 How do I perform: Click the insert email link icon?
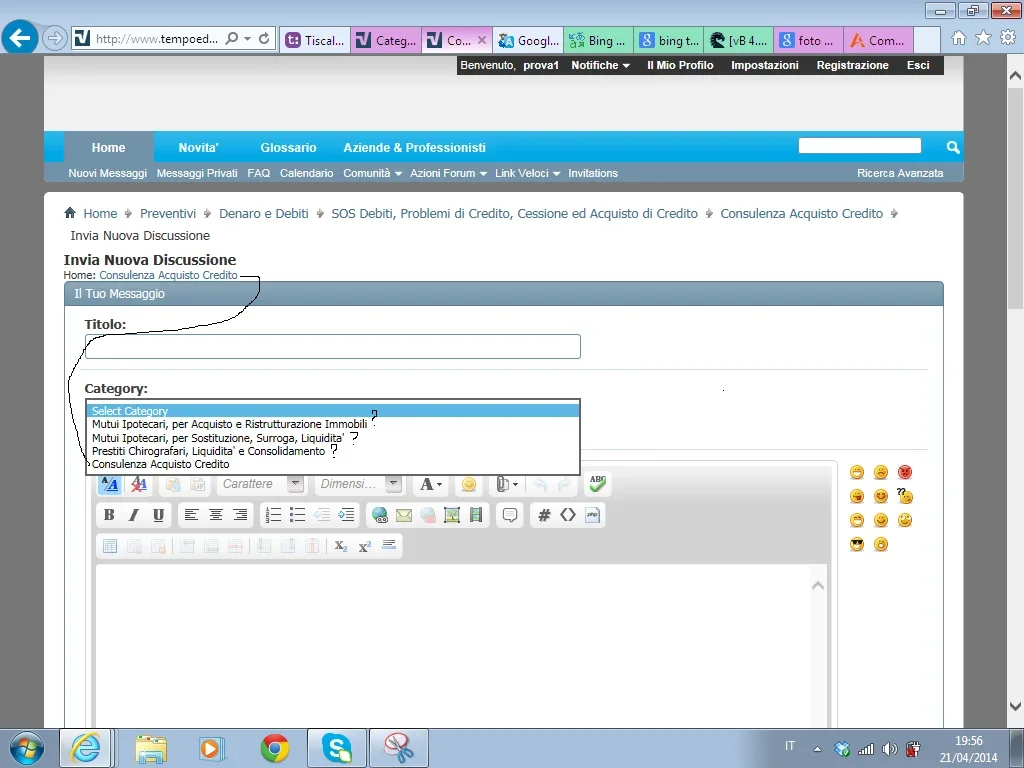[404, 515]
